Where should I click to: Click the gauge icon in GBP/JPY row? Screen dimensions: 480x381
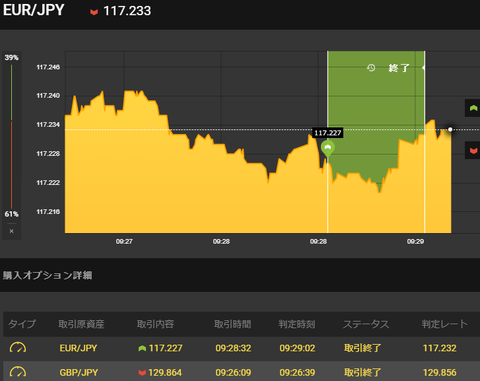(x=18, y=372)
